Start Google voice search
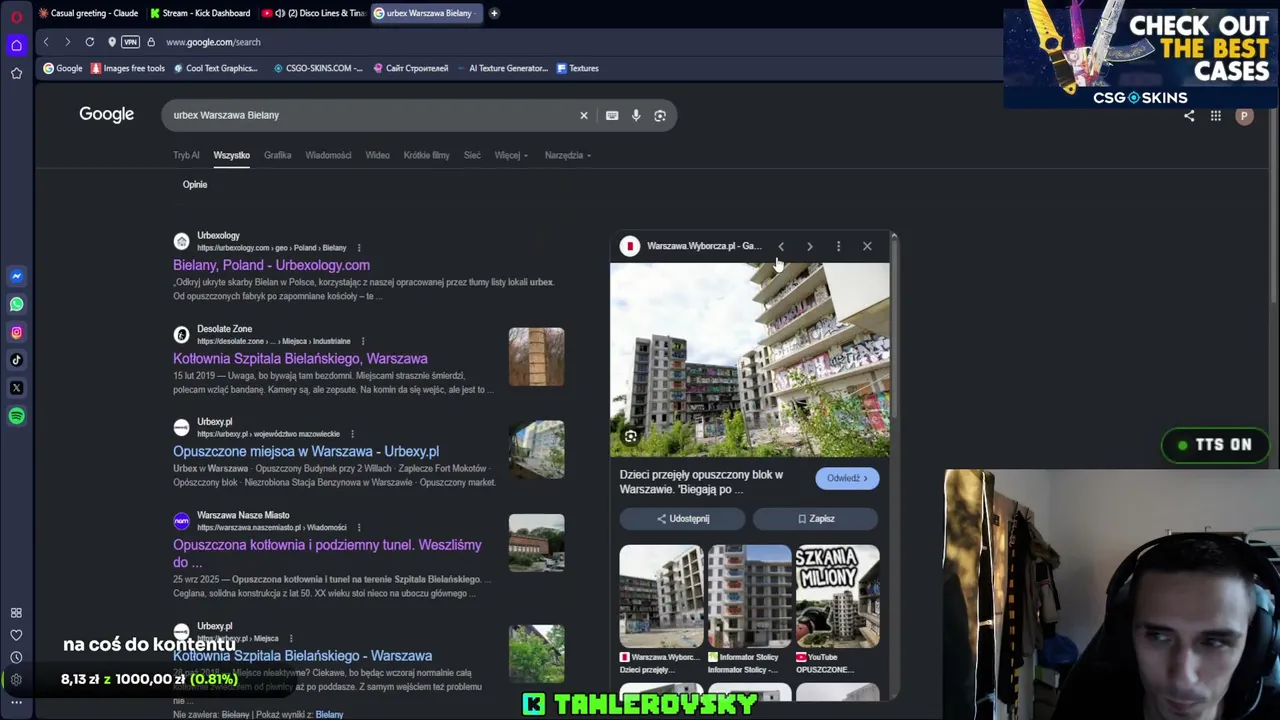Image resolution: width=1280 pixels, height=720 pixels. [636, 115]
